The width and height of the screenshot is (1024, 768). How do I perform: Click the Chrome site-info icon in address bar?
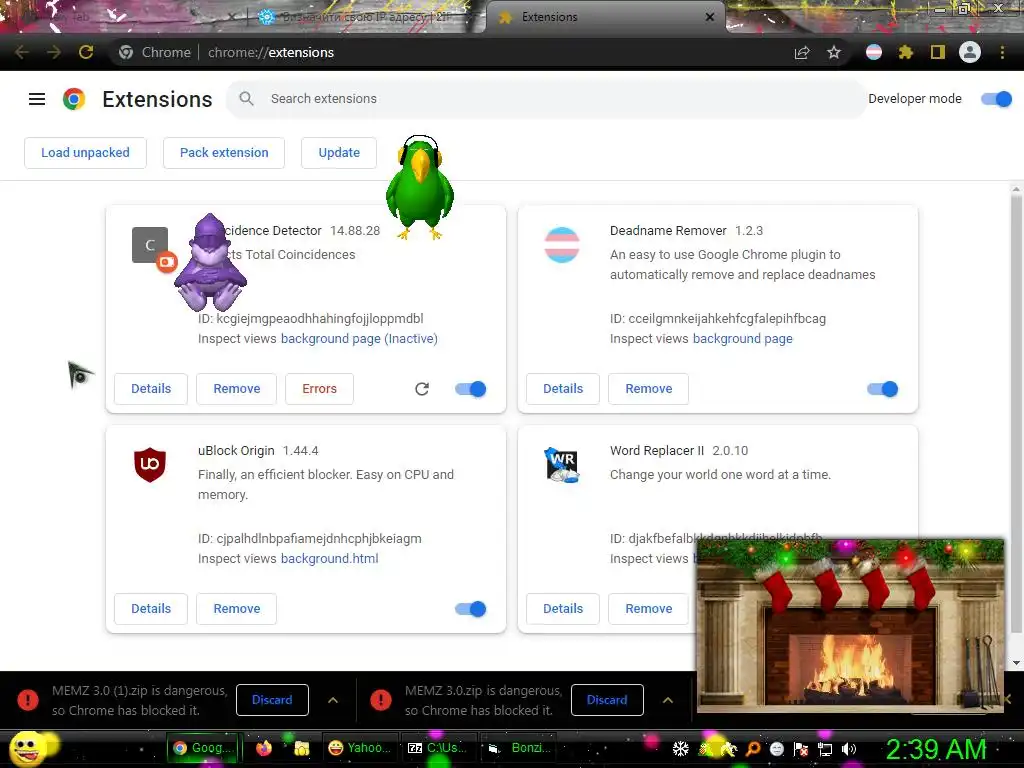pyautogui.click(x=126, y=52)
